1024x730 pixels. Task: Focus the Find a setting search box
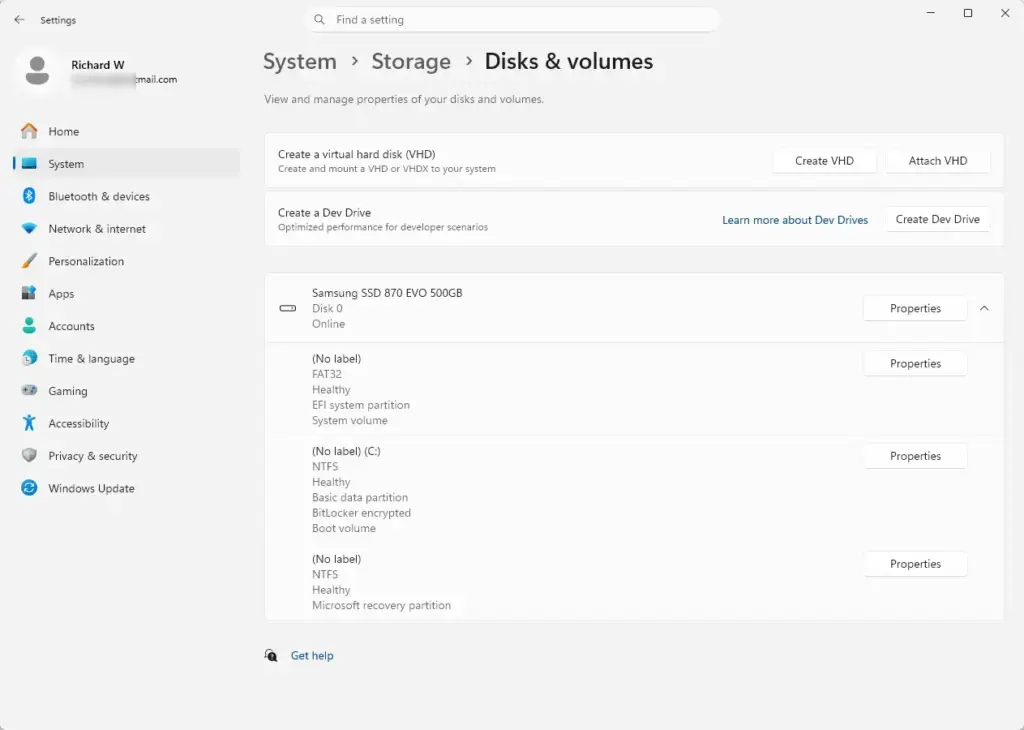(511, 20)
